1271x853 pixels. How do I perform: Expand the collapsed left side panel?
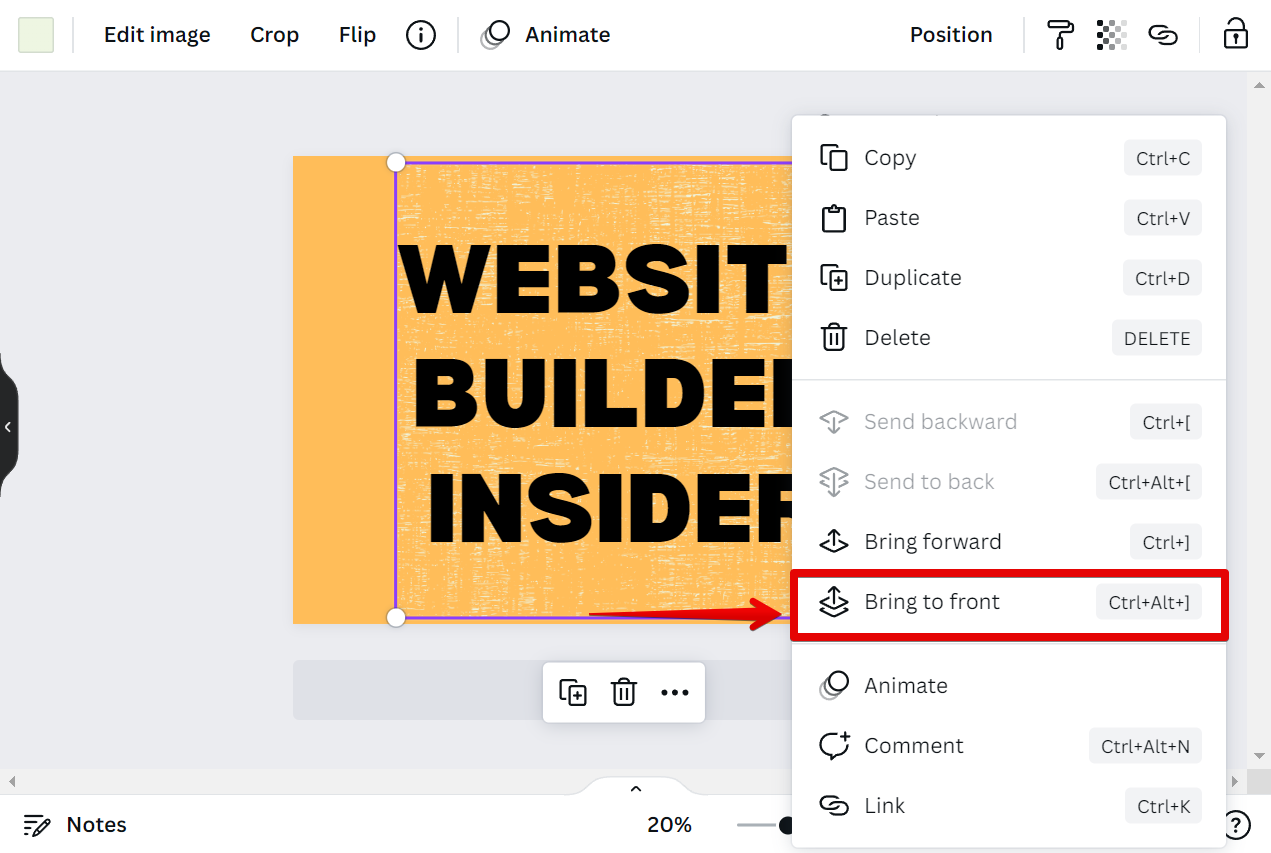pos(8,427)
